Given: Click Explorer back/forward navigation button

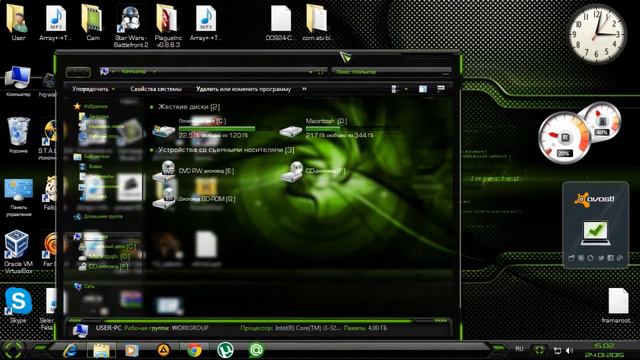Looking at the screenshot, I should (78, 72).
